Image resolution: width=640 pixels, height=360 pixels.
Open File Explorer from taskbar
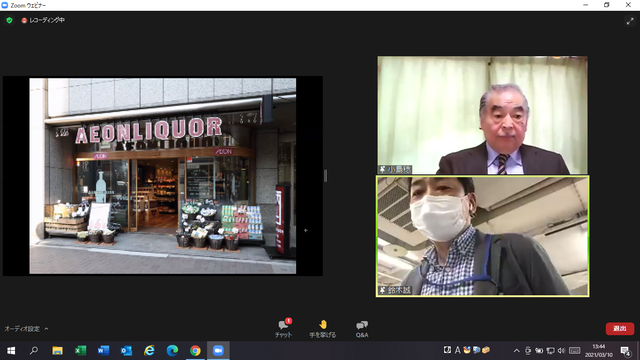(x=57, y=351)
